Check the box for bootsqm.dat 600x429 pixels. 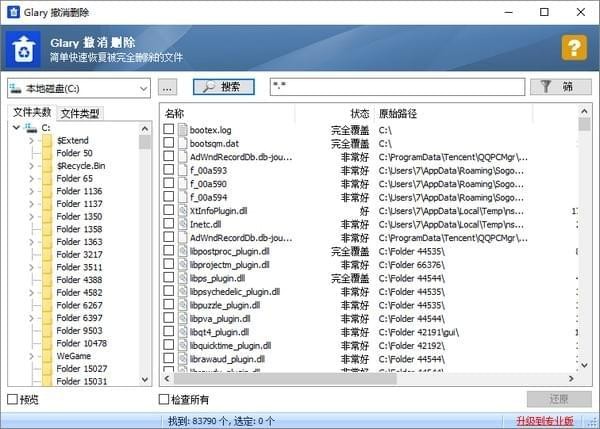click(x=169, y=142)
